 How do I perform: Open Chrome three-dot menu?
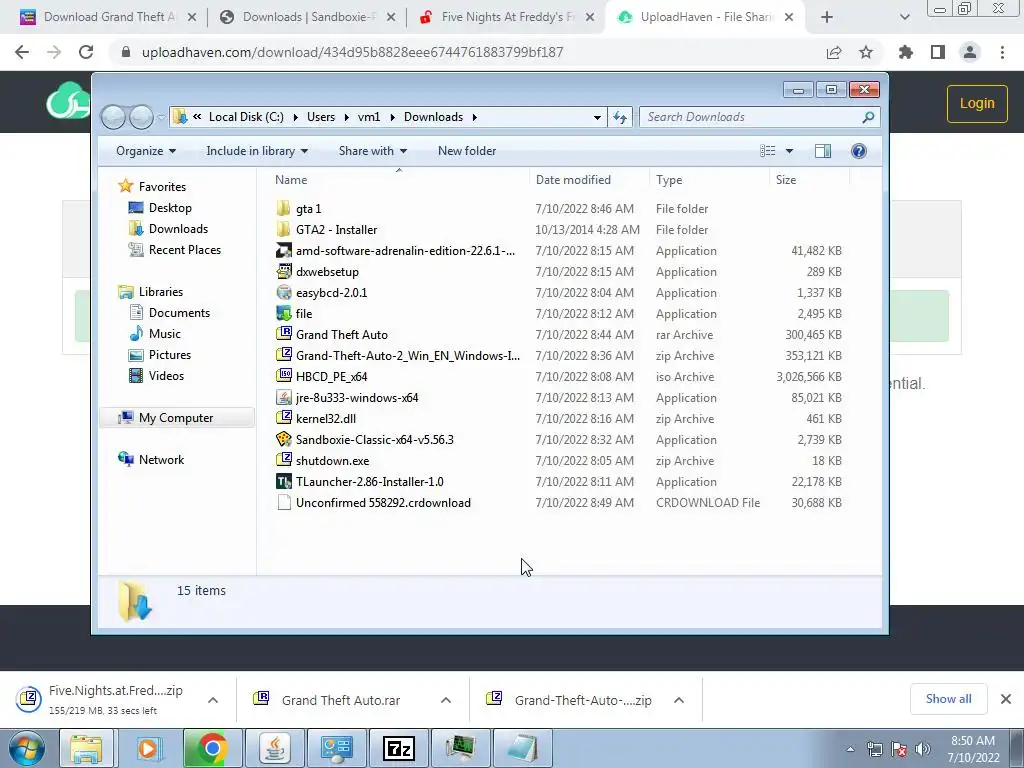[1002, 52]
